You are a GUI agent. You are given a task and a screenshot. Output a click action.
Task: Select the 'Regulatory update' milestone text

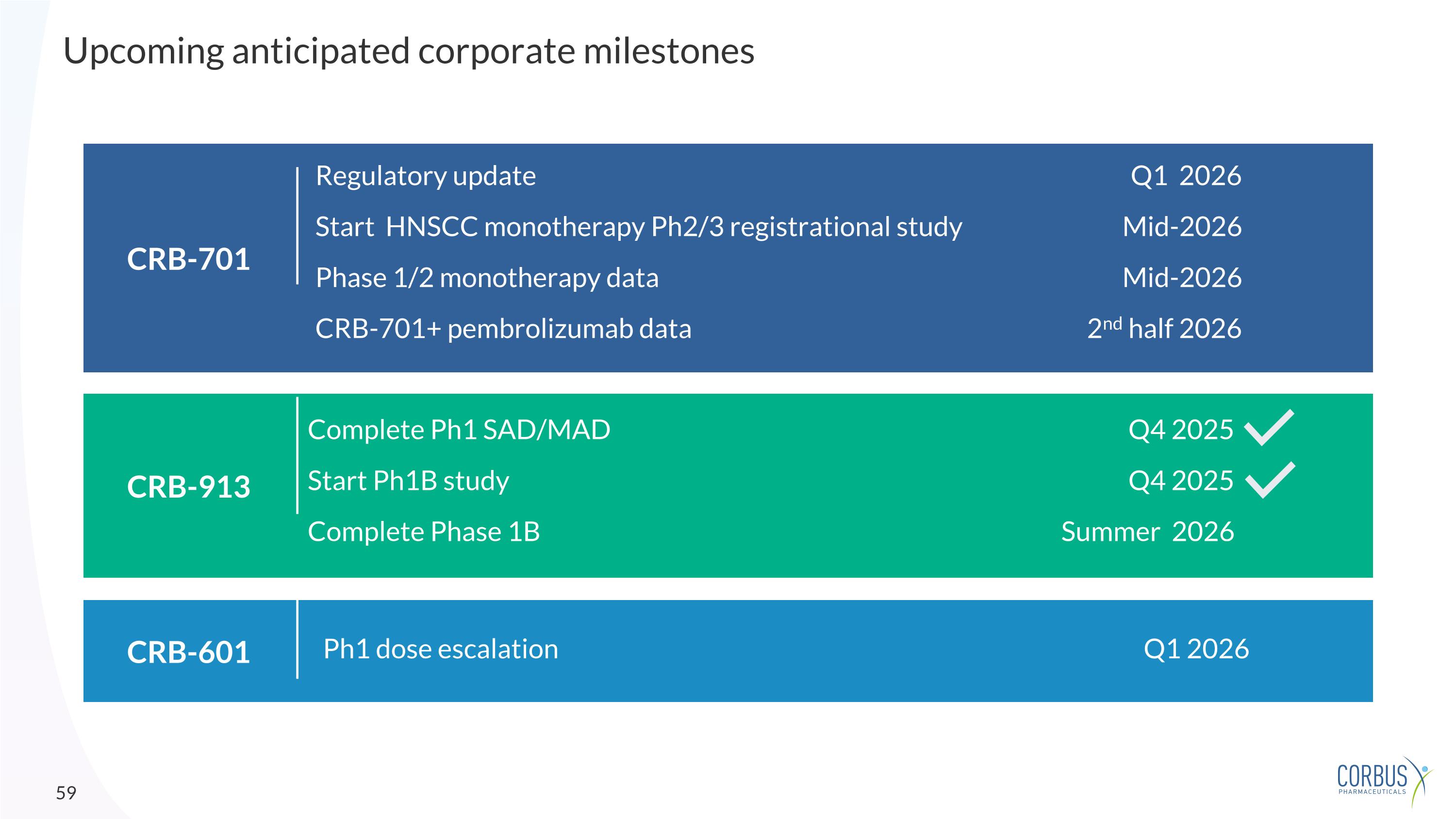coord(425,176)
